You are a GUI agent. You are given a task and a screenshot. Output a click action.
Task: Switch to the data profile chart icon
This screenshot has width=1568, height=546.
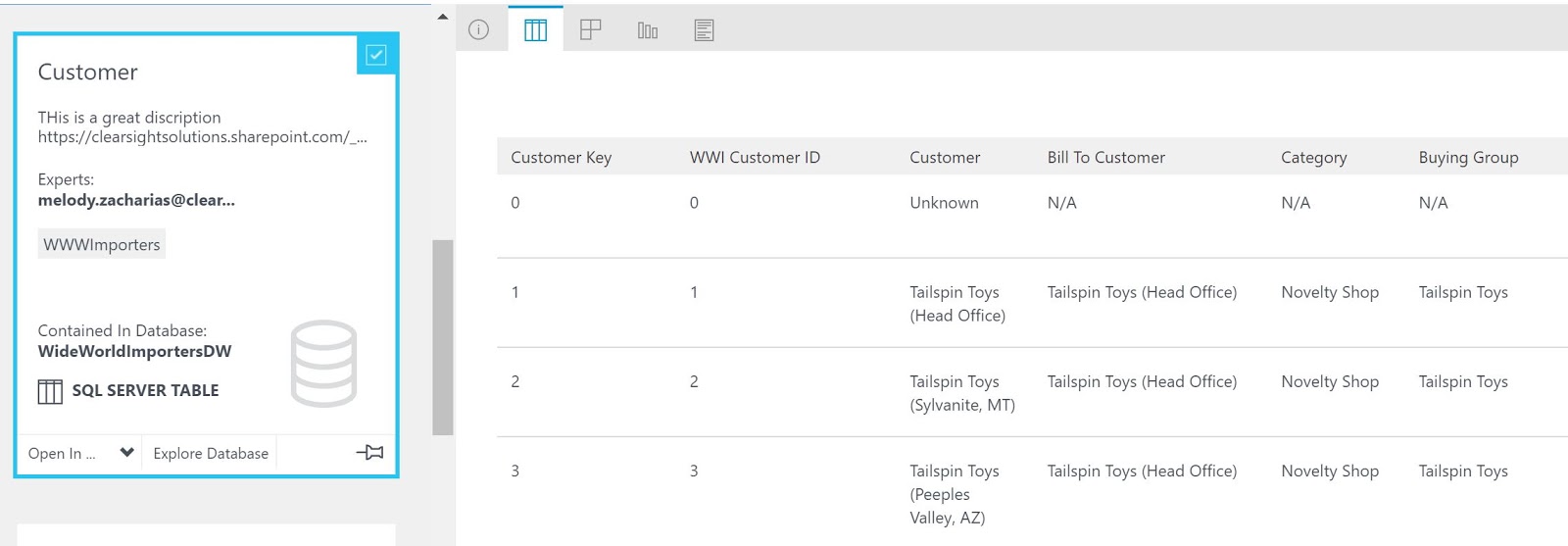[647, 30]
